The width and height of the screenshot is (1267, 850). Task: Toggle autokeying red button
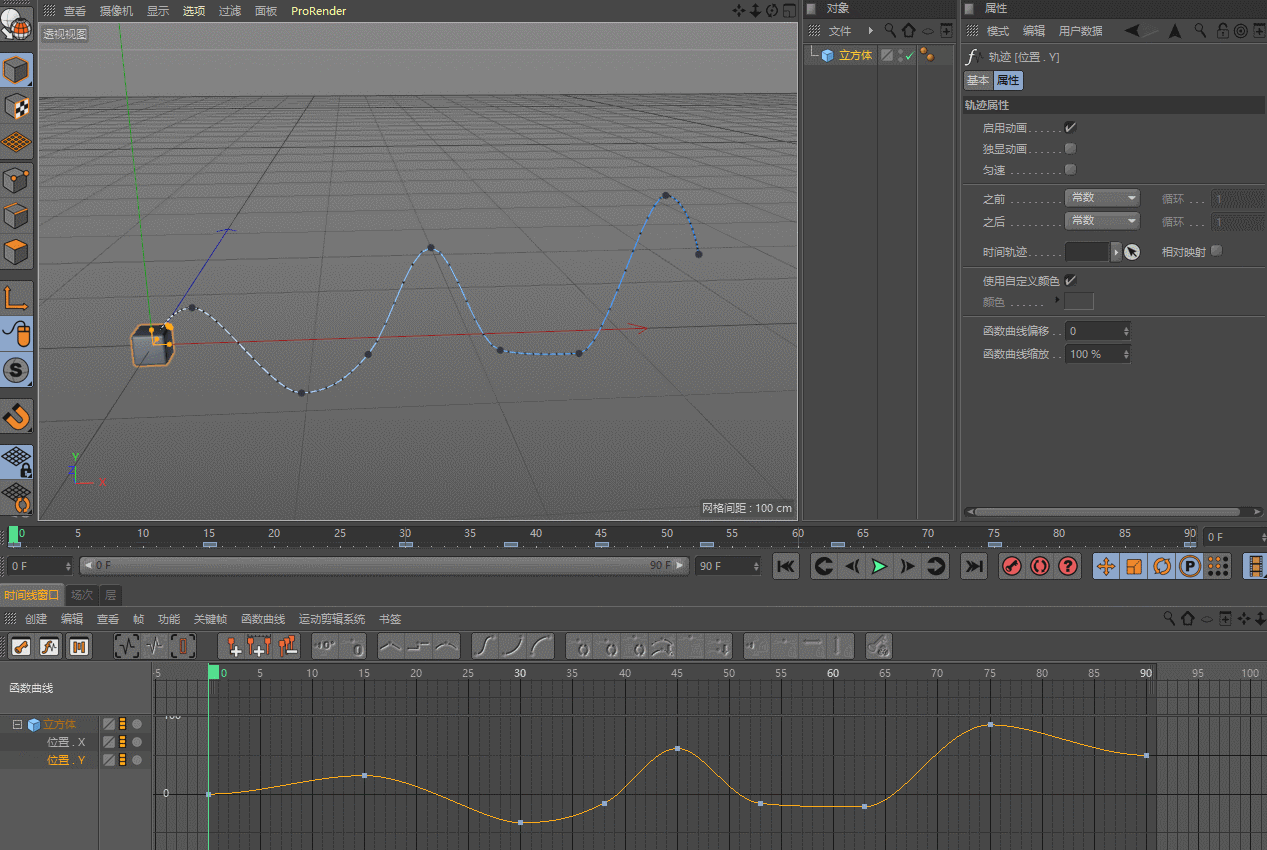click(1040, 567)
